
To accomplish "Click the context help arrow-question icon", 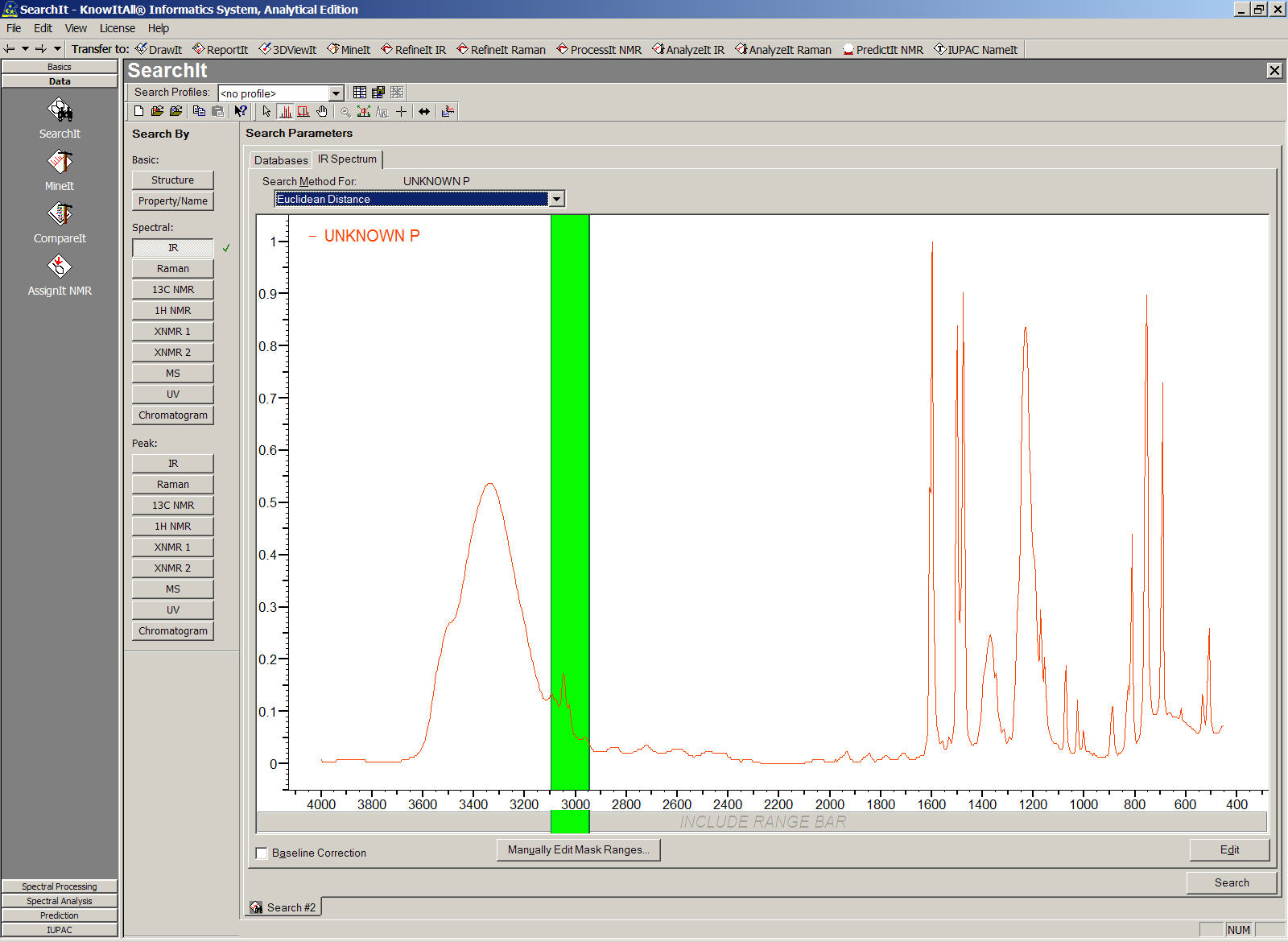I will pyautogui.click(x=241, y=111).
